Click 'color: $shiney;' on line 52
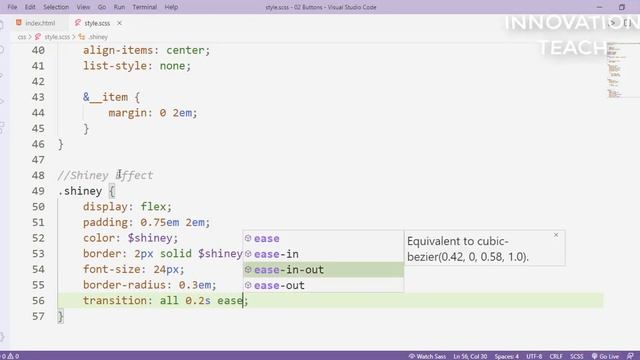This screenshot has height=360, width=640. [x=131, y=238]
